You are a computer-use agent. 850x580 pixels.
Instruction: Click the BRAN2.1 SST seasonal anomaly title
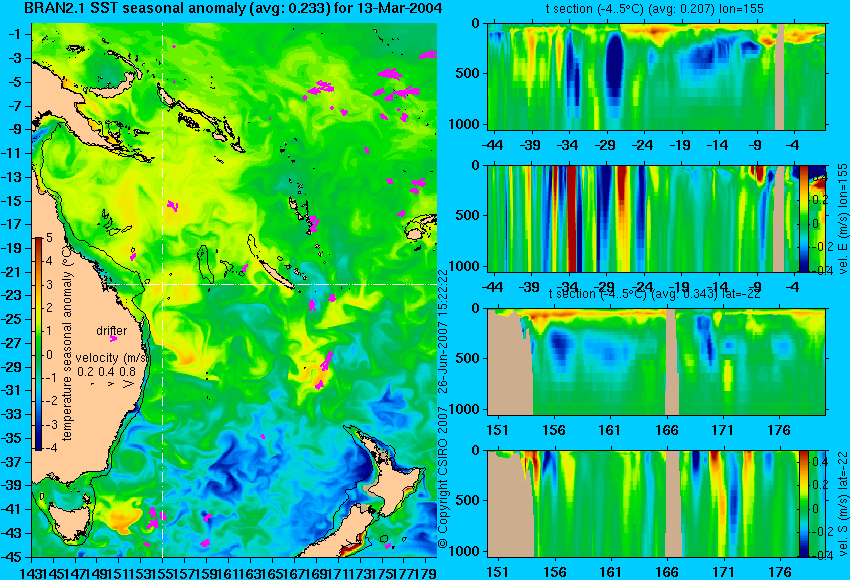(233, 8)
